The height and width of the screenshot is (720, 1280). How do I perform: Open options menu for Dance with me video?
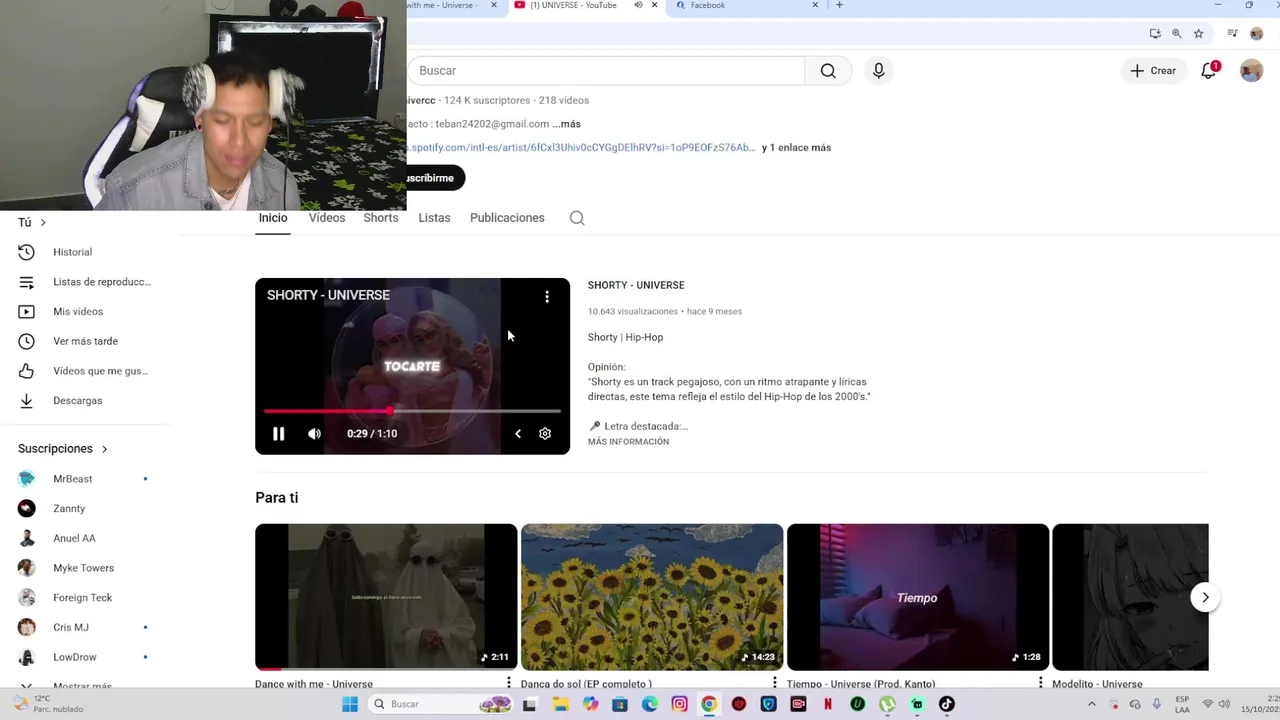[x=509, y=683]
